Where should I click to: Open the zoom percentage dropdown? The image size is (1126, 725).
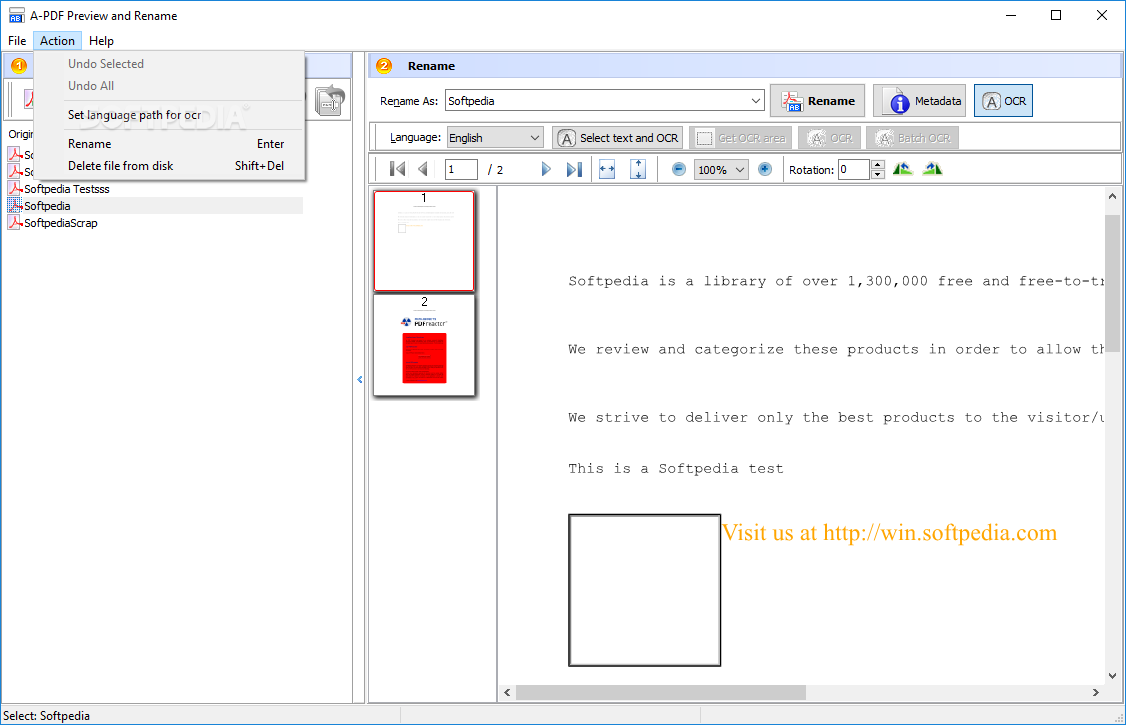point(740,169)
